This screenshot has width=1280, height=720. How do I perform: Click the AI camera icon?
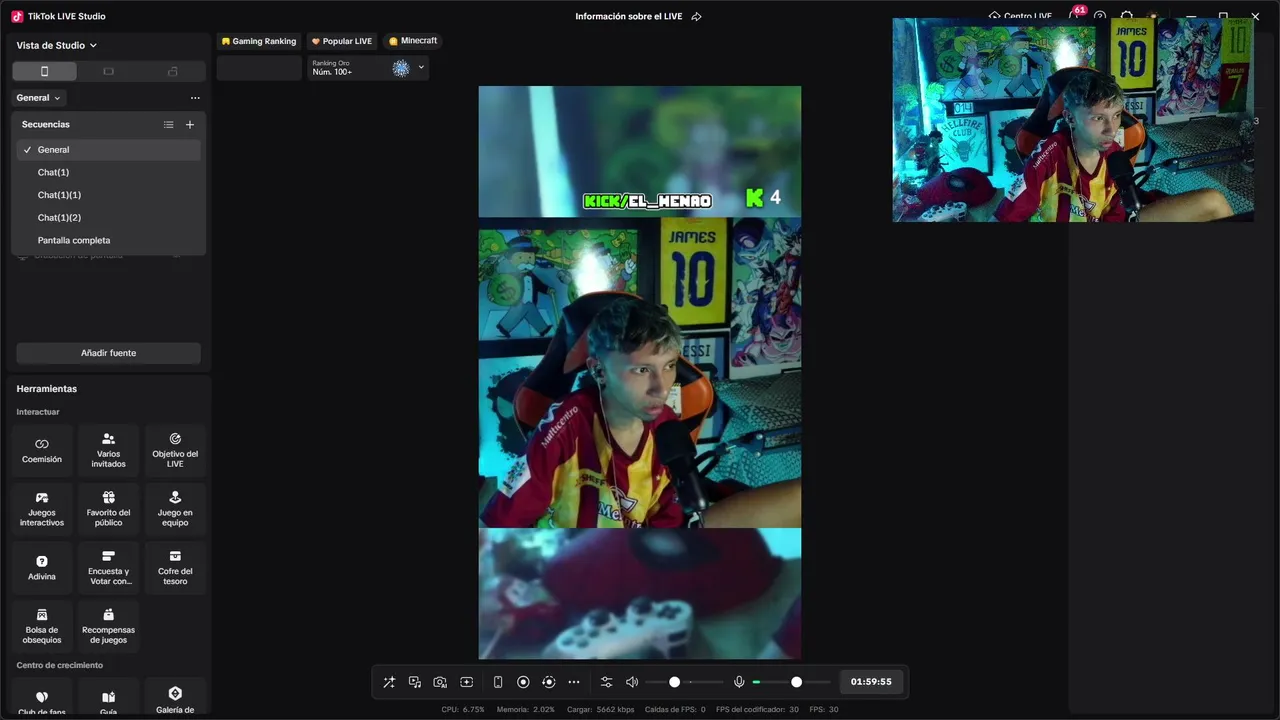coord(440,682)
